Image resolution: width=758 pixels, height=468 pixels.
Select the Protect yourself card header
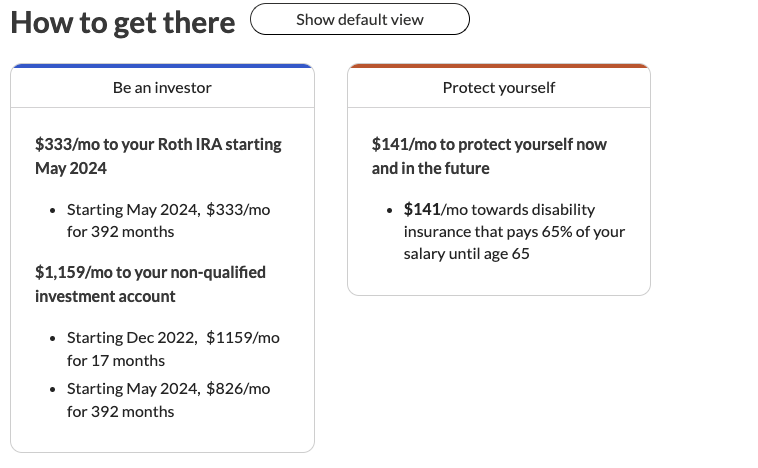click(x=498, y=88)
